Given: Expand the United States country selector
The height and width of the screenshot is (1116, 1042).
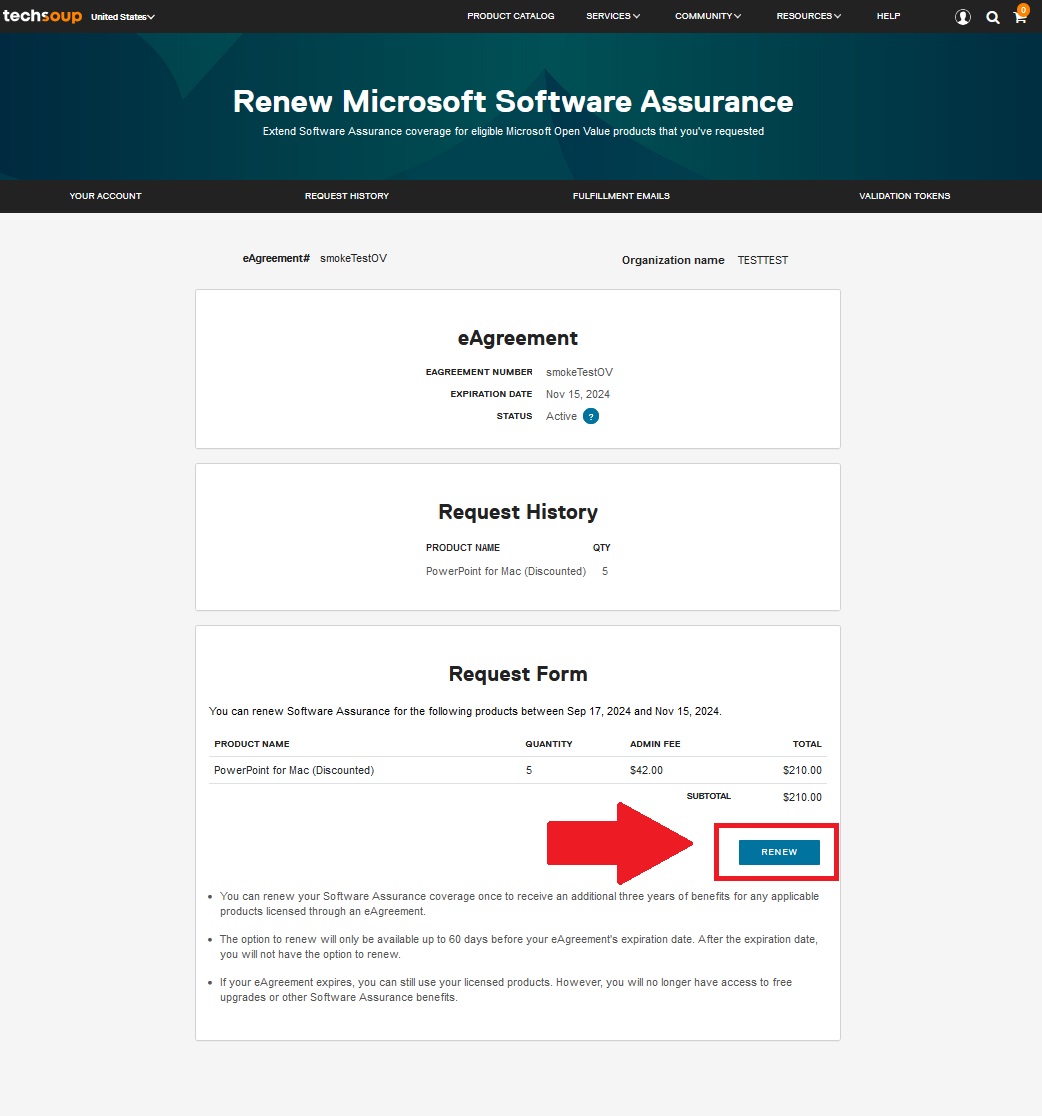Looking at the screenshot, I should pyautogui.click(x=122, y=16).
